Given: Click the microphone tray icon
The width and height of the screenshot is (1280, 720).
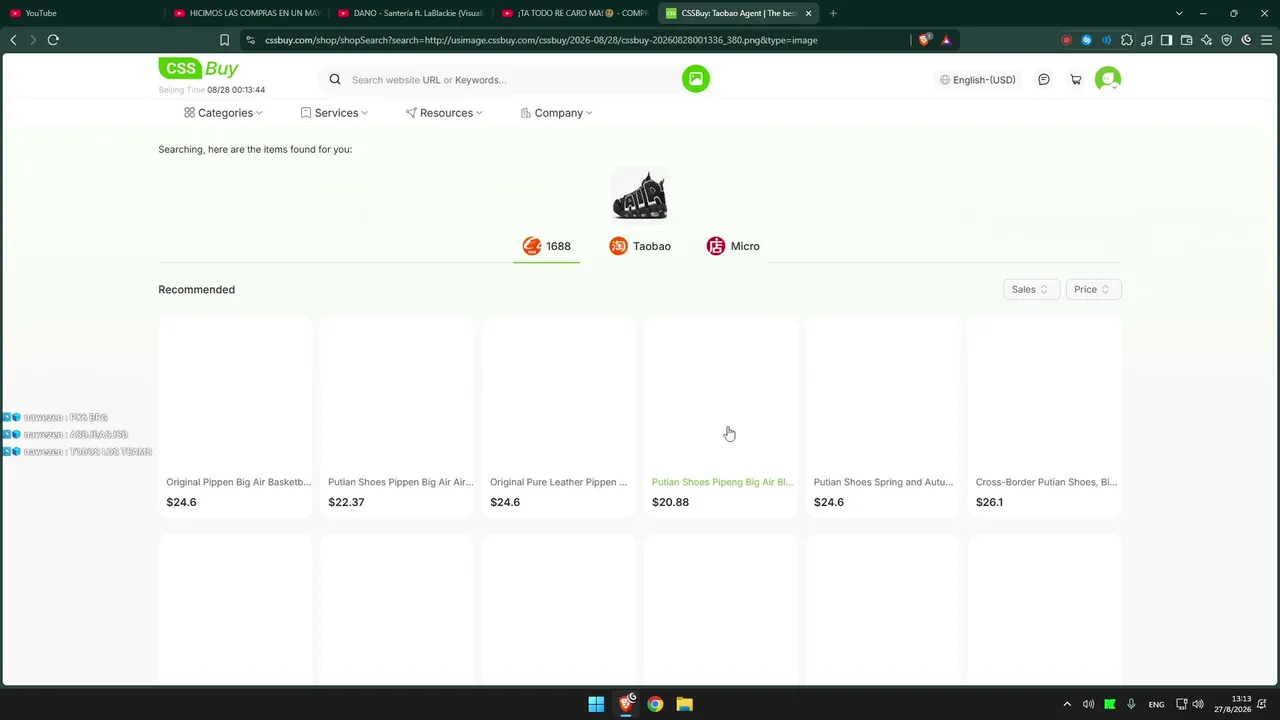Looking at the screenshot, I should (1131, 704).
